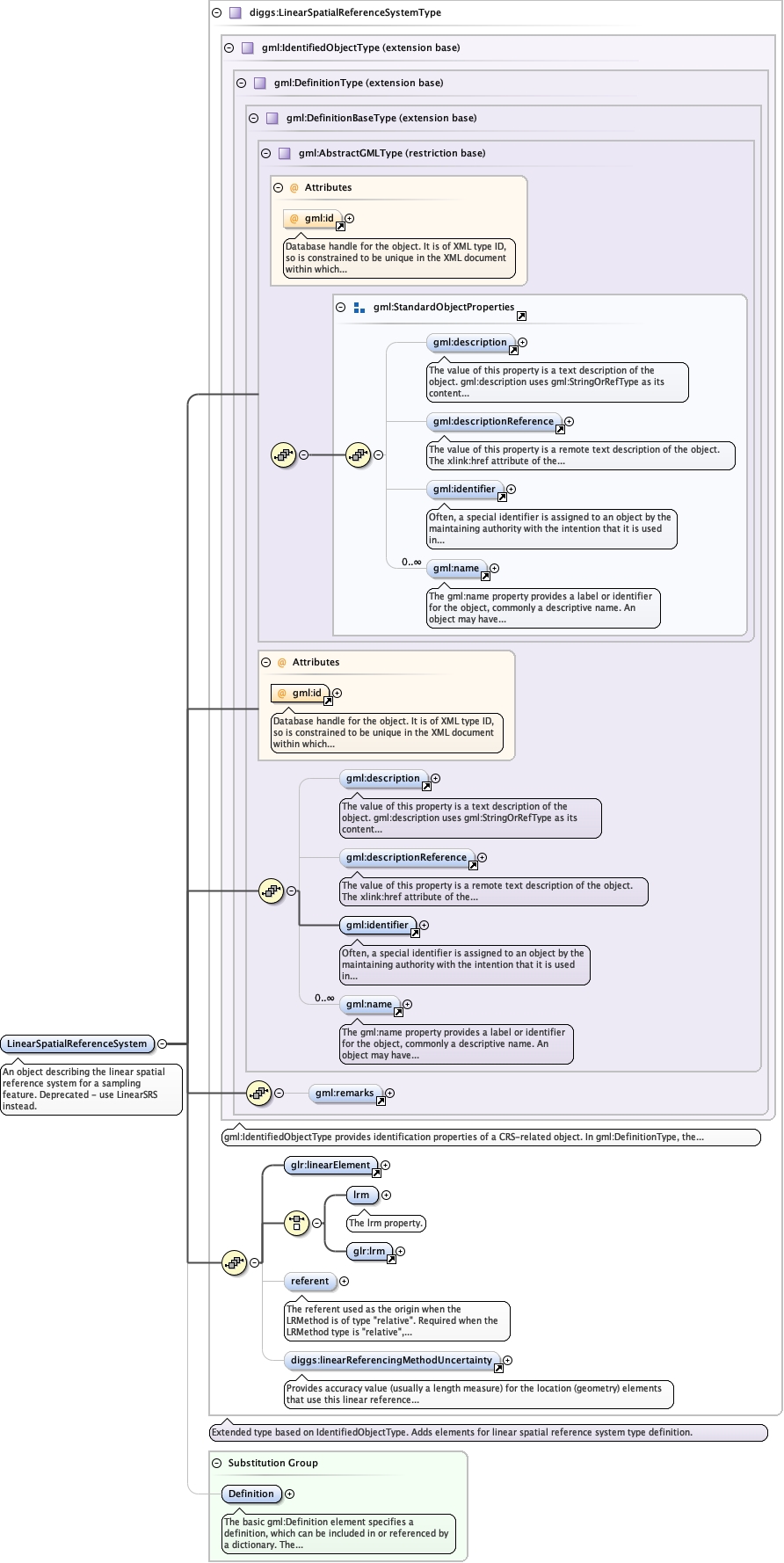Select the LinearSpatialReferenceSystem element
The height and width of the screenshot is (1563, 784).
(x=76, y=1043)
